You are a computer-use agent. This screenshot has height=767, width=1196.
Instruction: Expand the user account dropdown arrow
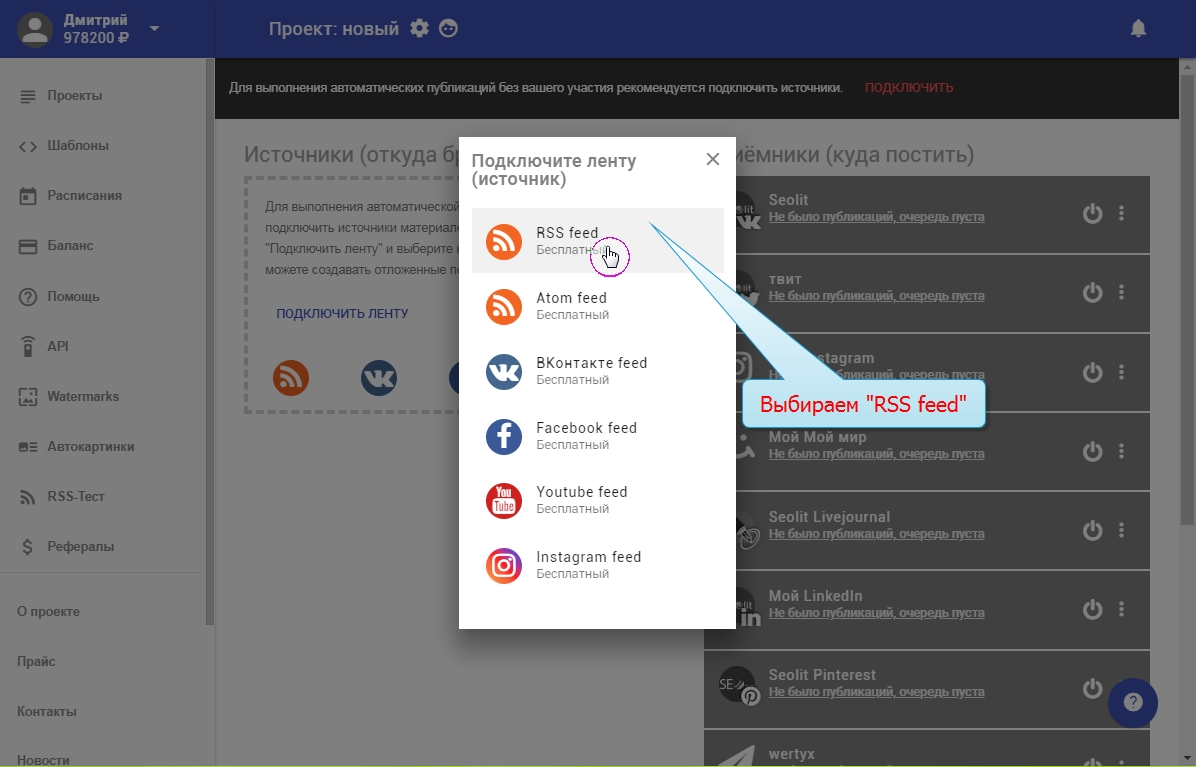click(x=154, y=29)
